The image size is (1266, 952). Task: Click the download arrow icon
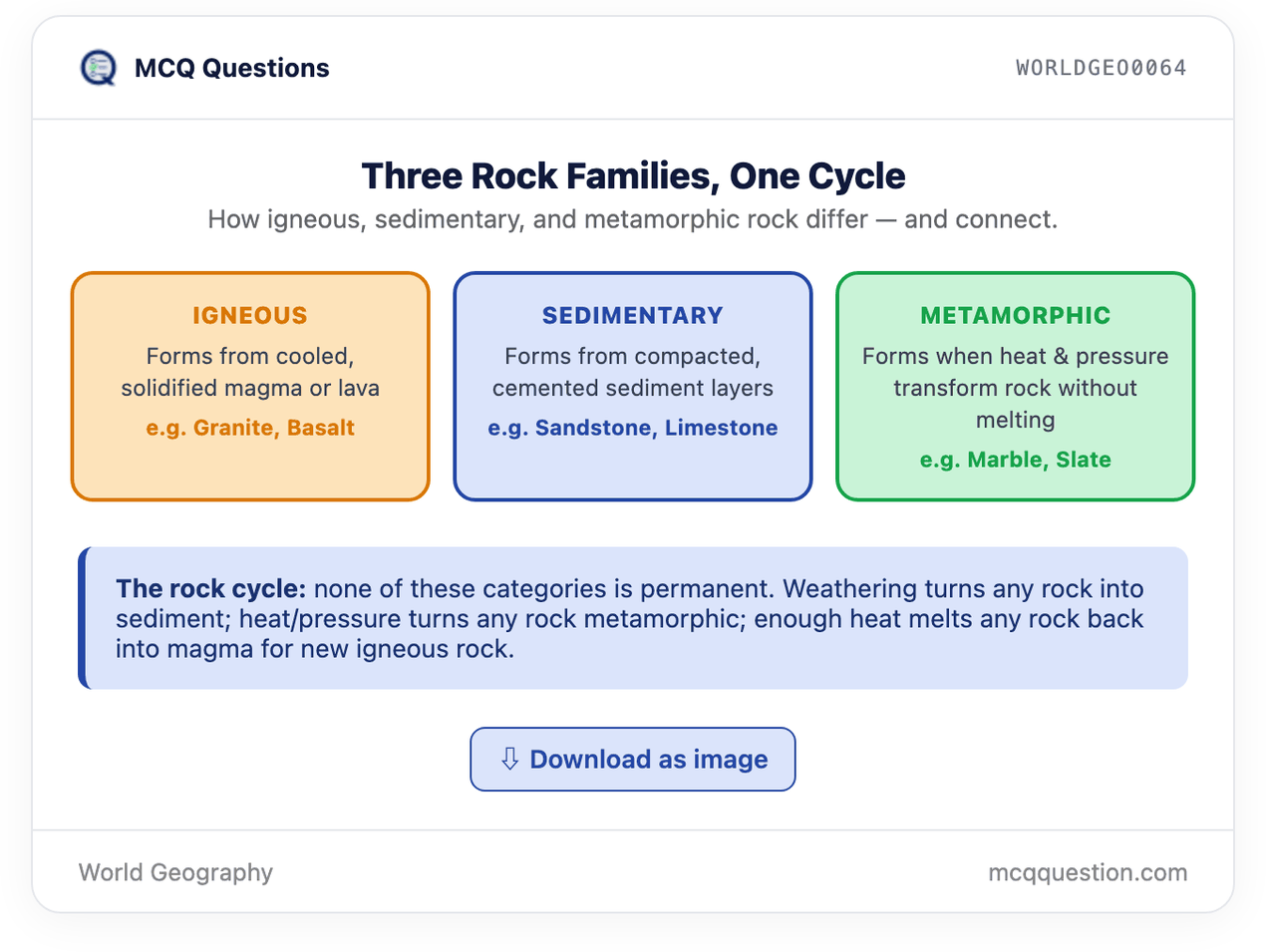tap(509, 760)
